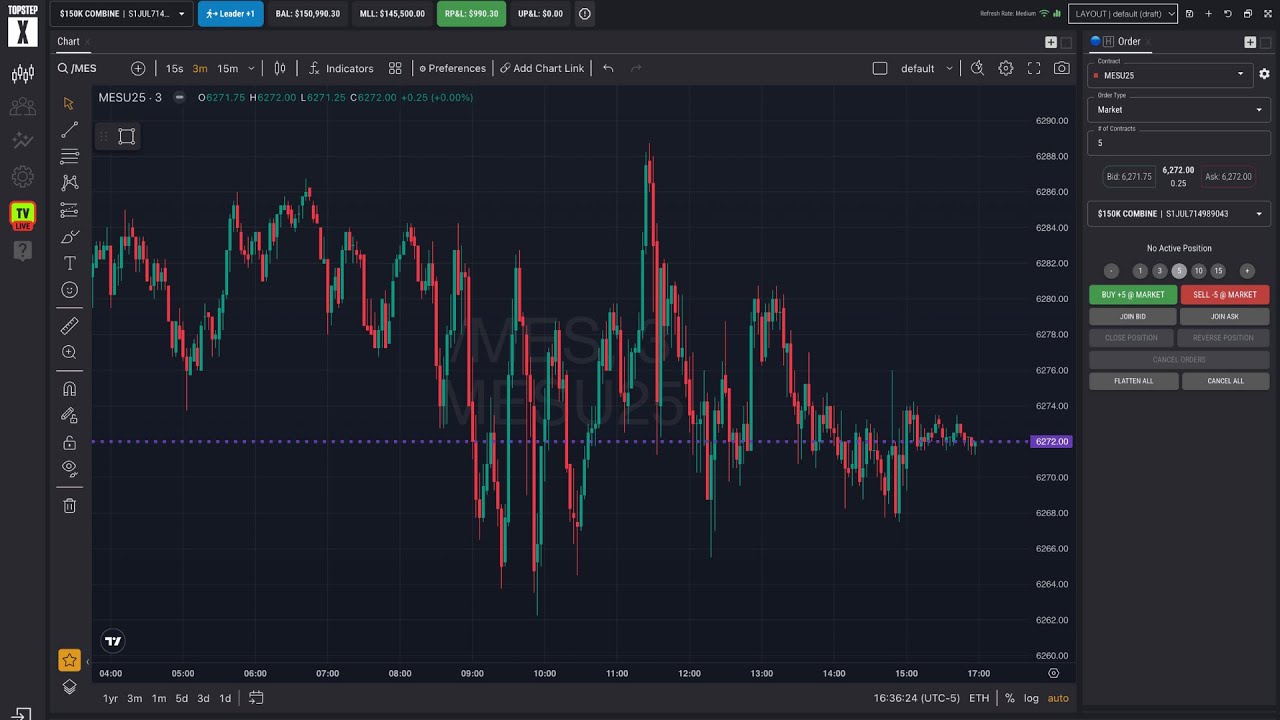Open the Contract MESU25 dropdown
Image resolution: width=1280 pixels, height=720 pixels.
(x=1171, y=74)
